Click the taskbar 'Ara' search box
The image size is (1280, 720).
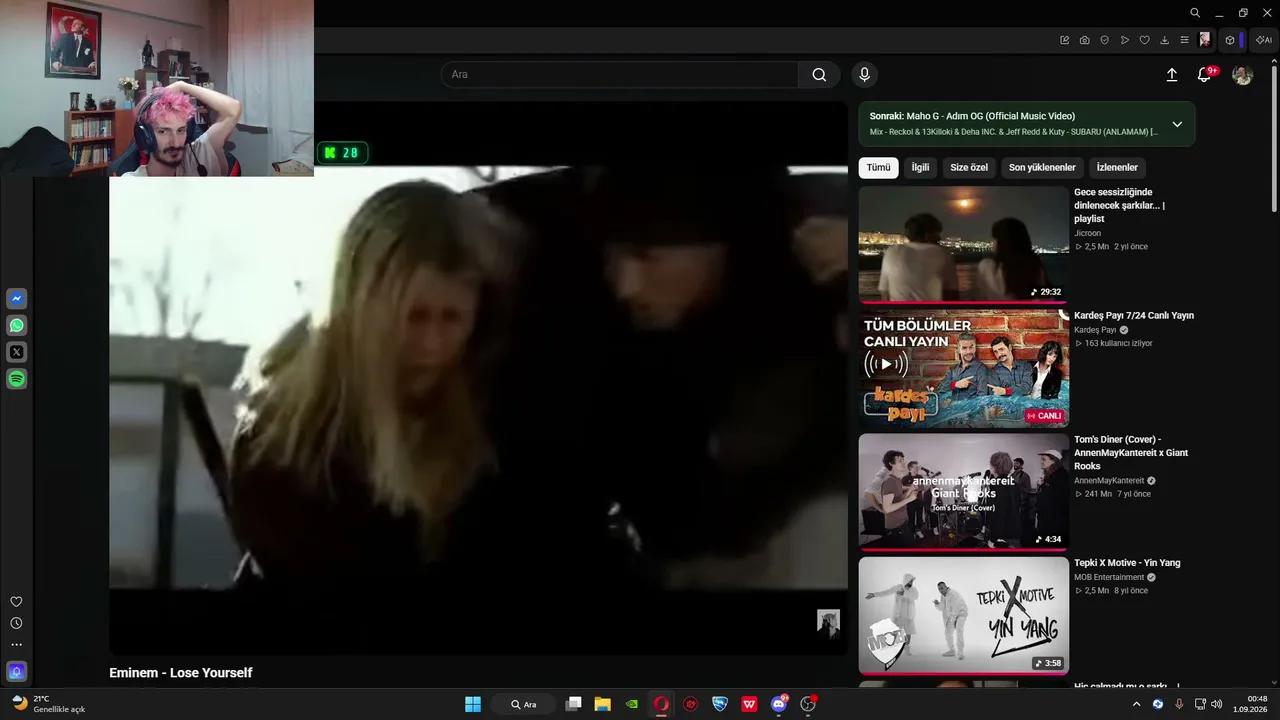tap(524, 704)
